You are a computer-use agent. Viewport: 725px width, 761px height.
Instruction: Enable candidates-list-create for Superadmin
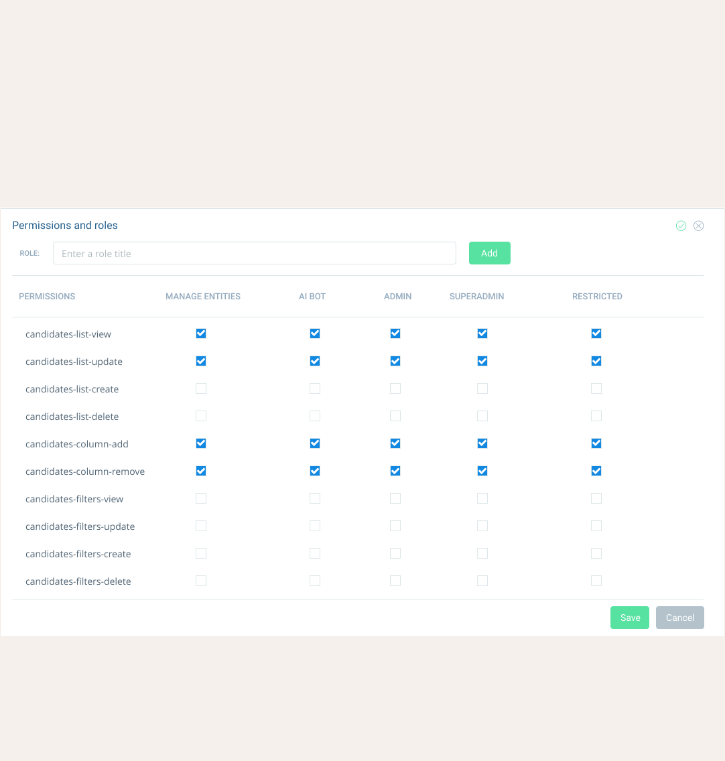(x=482, y=388)
